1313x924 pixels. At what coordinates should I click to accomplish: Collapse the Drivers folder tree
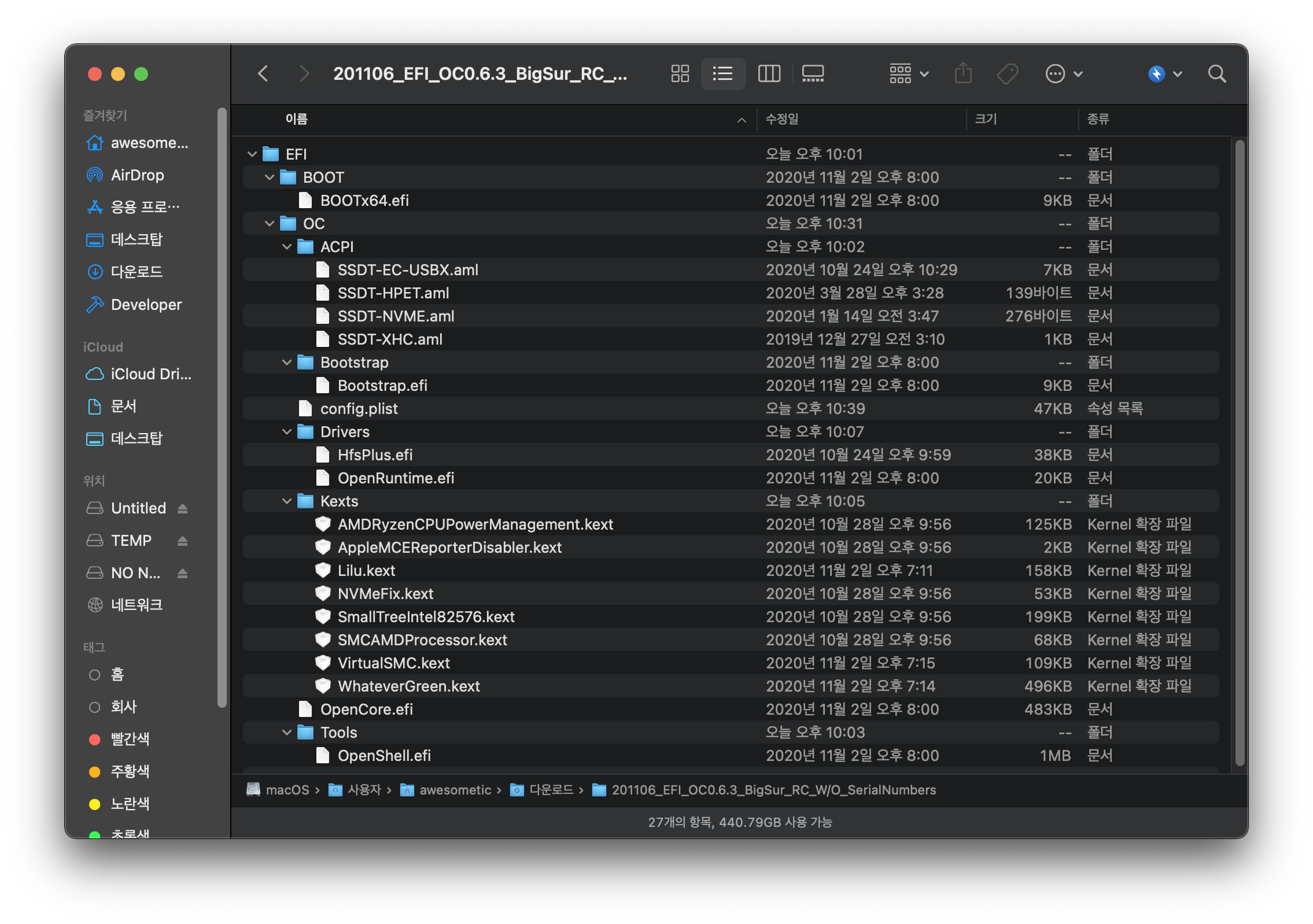click(x=287, y=432)
